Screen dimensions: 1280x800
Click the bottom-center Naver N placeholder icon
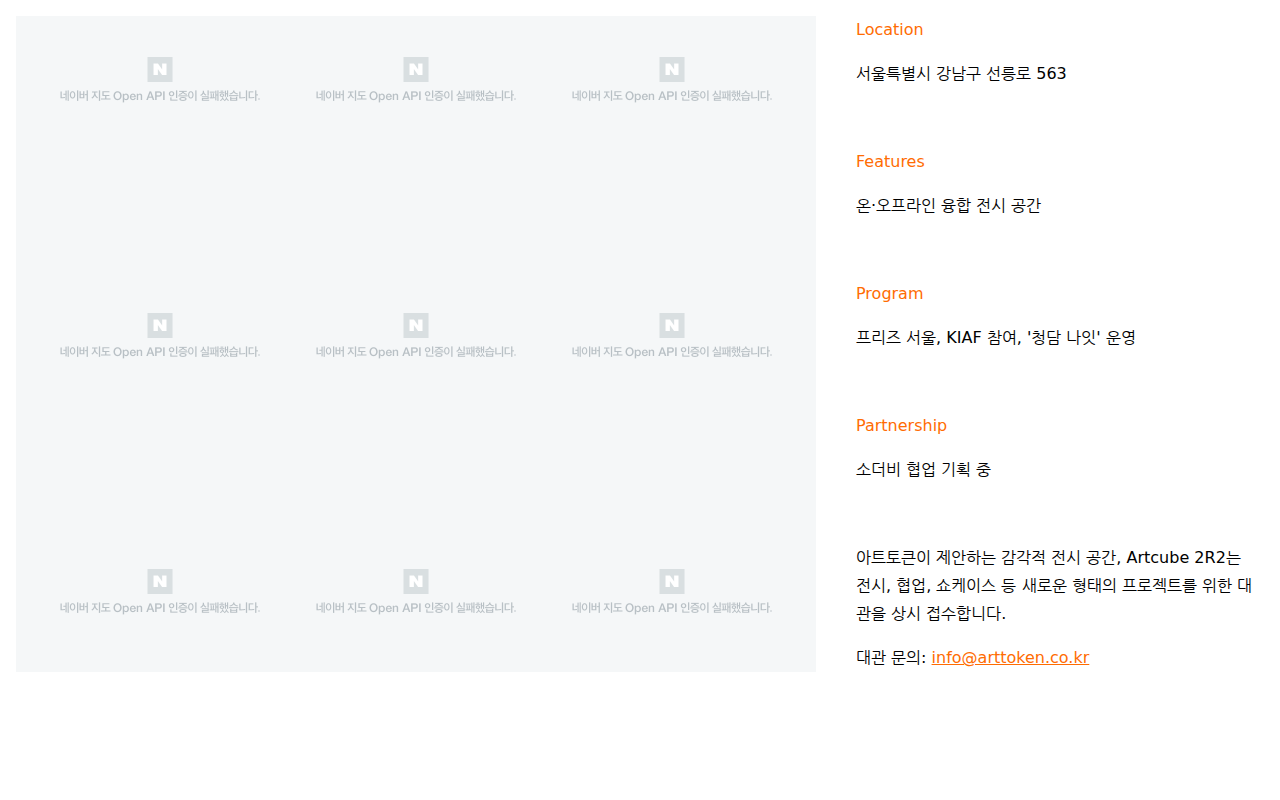[x=416, y=581]
